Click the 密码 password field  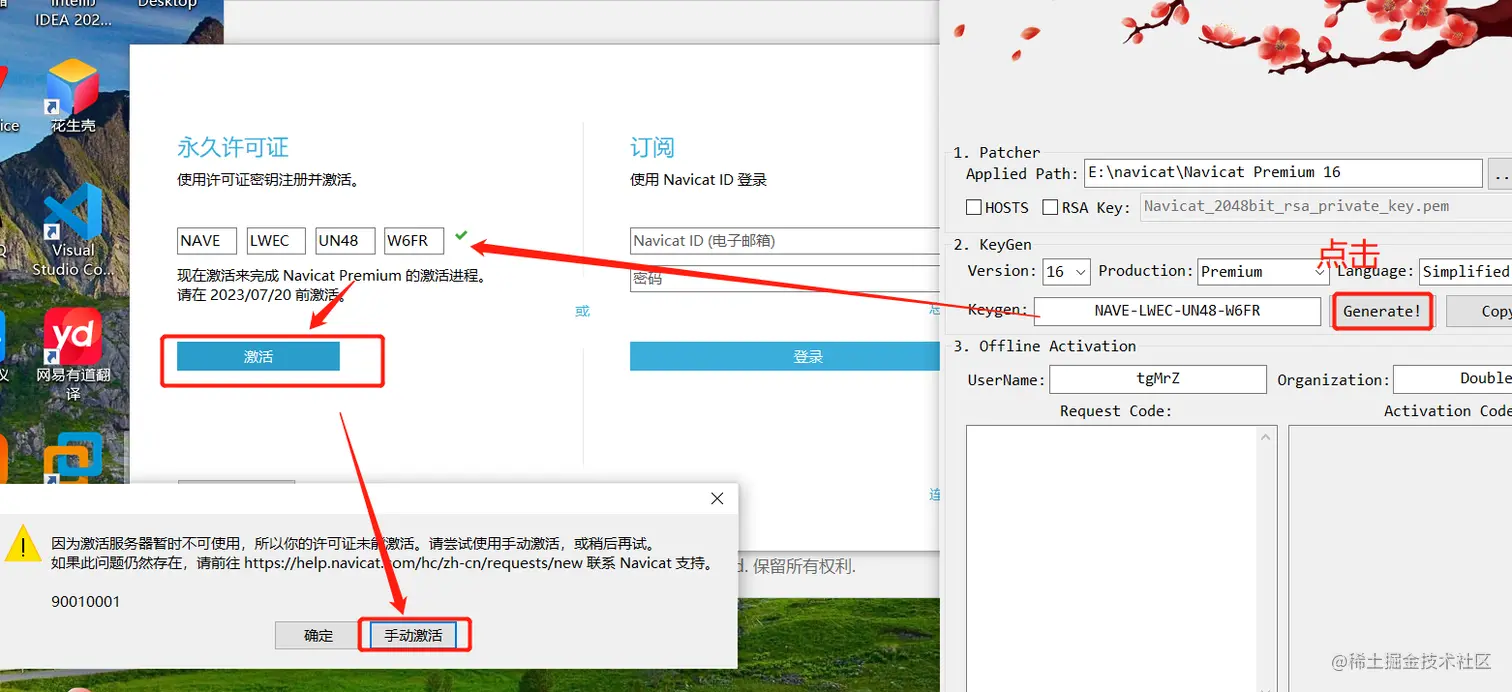point(785,279)
